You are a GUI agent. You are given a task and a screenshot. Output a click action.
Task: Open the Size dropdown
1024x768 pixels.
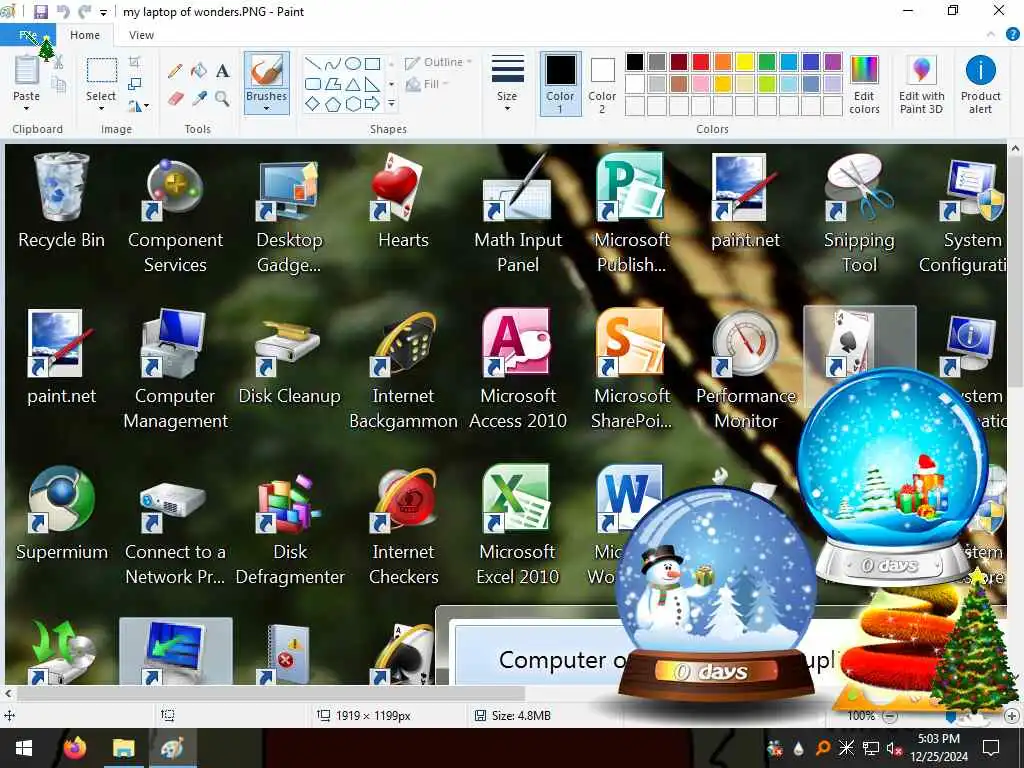[x=507, y=84]
